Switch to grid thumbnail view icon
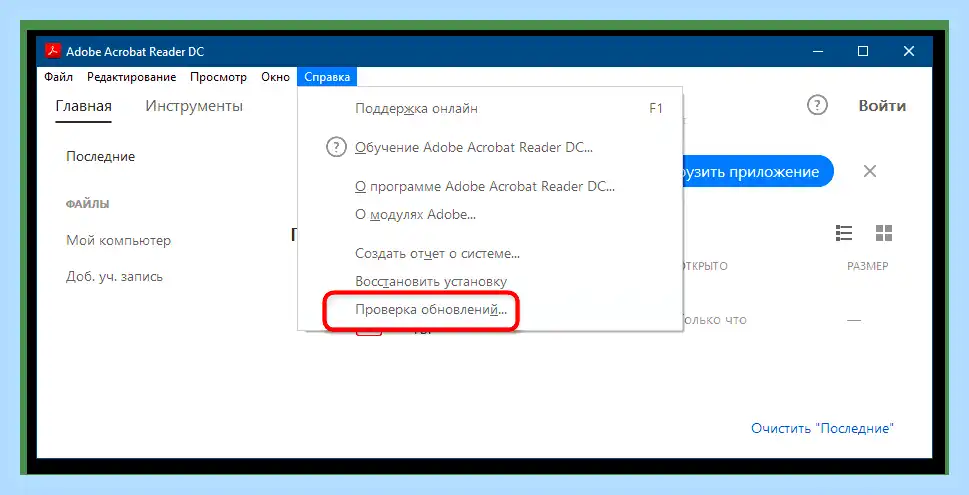Viewport: 969px width, 495px height. click(x=884, y=233)
